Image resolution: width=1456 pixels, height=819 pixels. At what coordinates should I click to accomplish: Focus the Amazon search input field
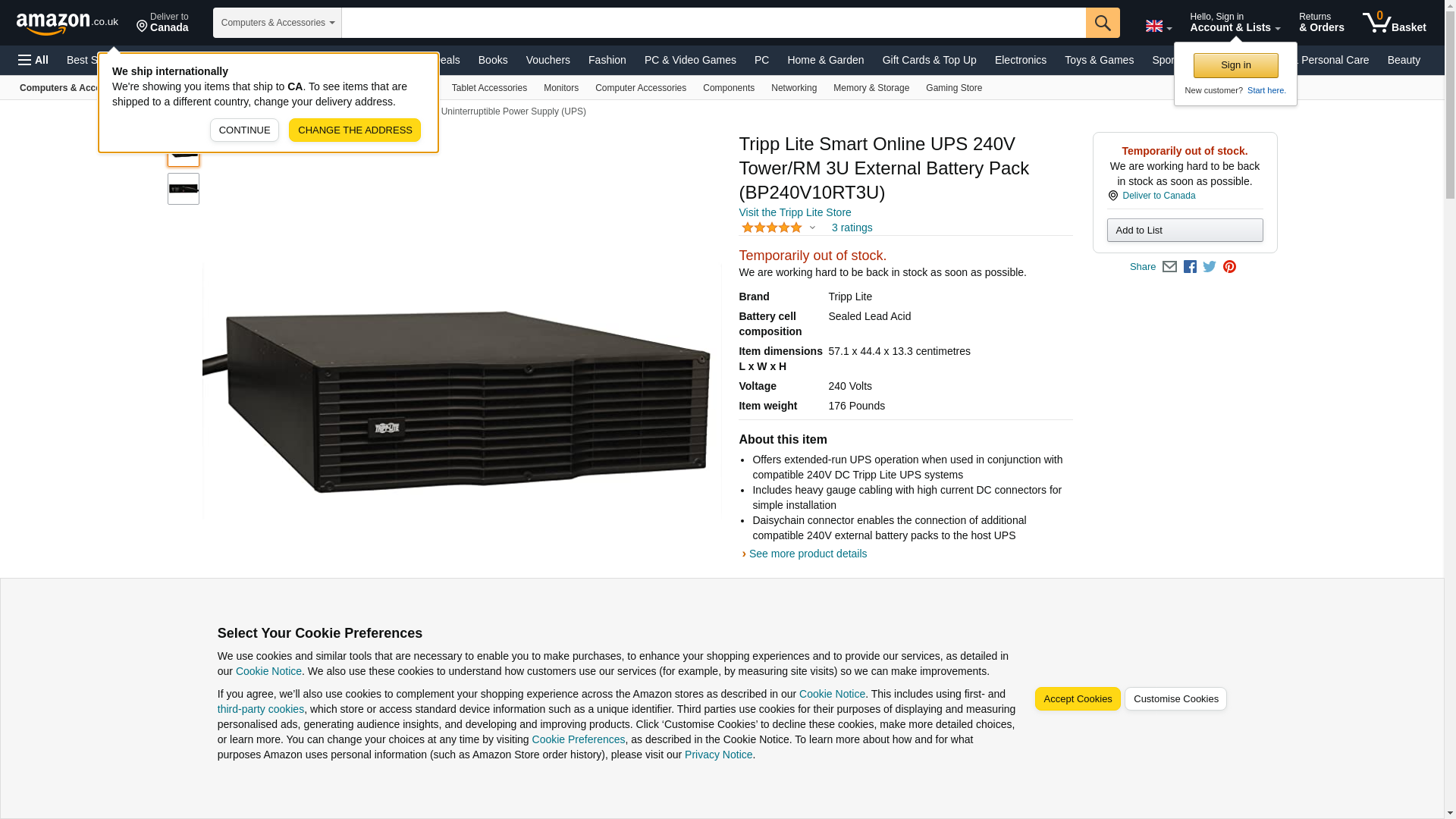point(714,23)
